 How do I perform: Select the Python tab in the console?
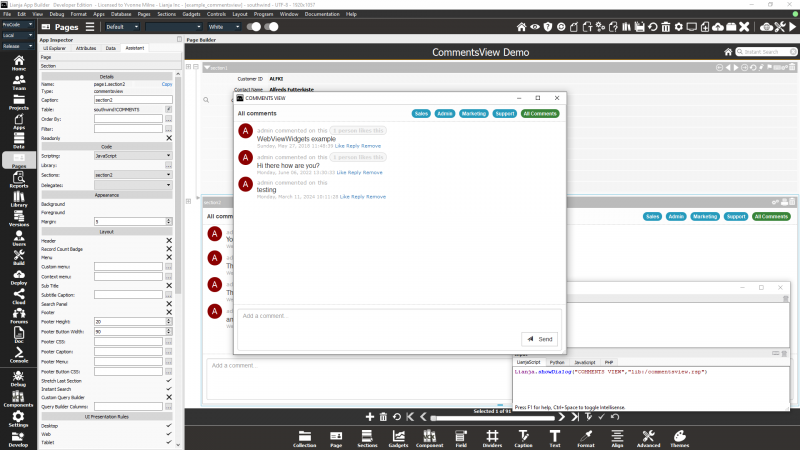[x=557, y=362]
